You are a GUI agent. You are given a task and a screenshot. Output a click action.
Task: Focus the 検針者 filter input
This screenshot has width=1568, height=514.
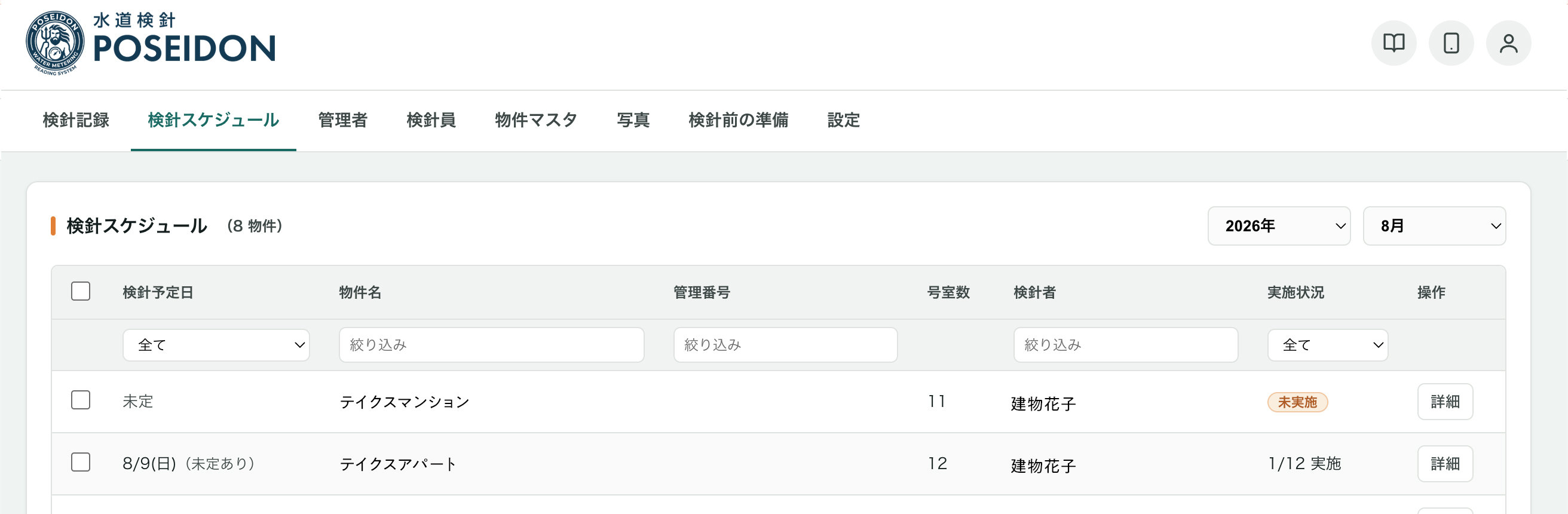click(x=1125, y=345)
